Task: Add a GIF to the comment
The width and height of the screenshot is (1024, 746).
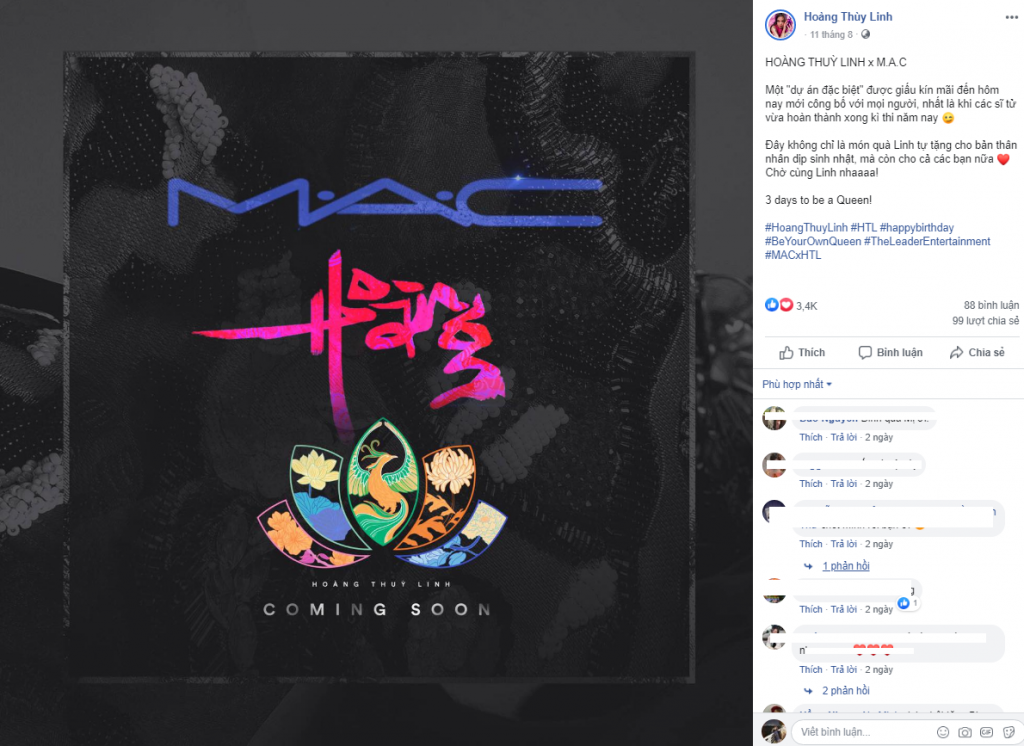Action: [987, 732]
